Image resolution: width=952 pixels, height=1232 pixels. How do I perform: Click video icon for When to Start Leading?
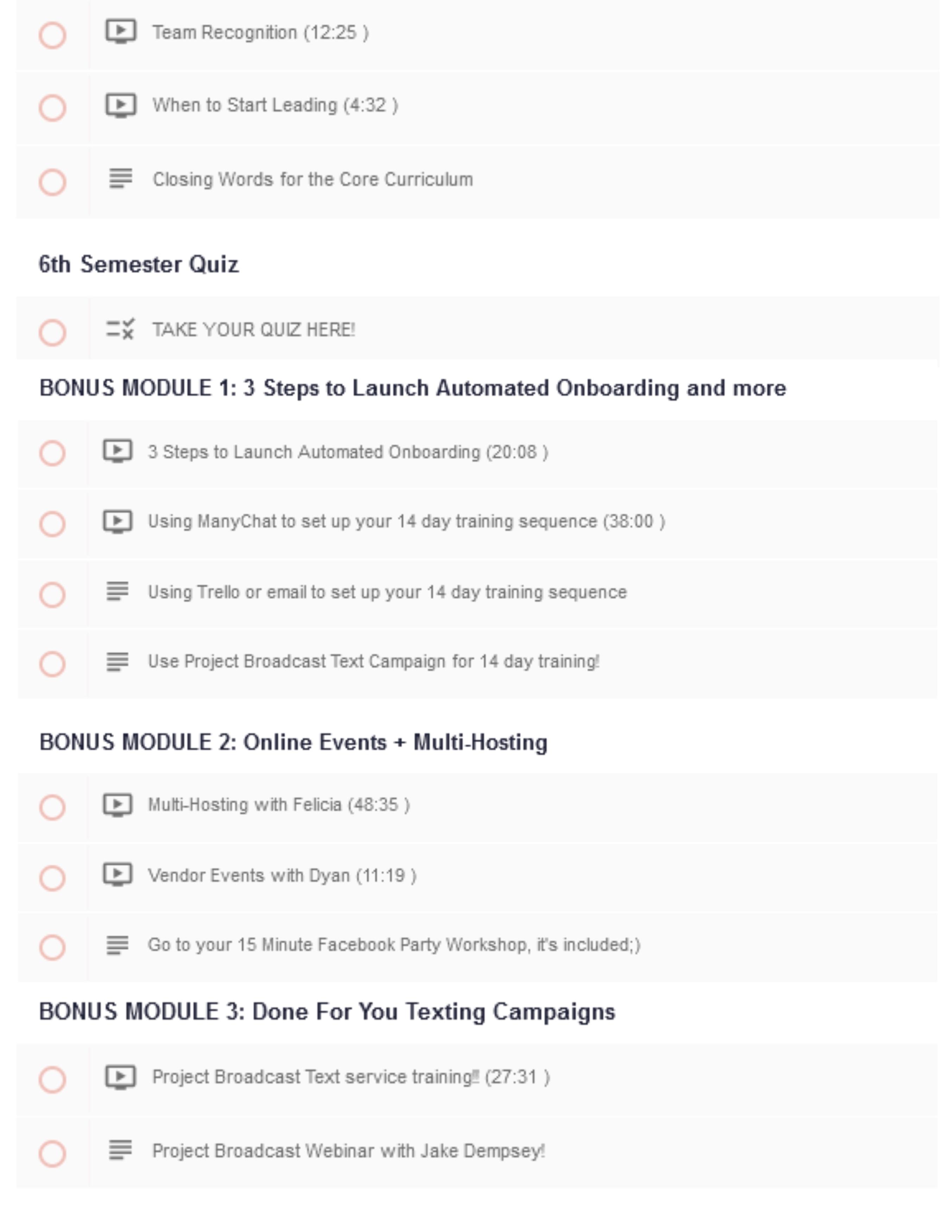[121, 105]
